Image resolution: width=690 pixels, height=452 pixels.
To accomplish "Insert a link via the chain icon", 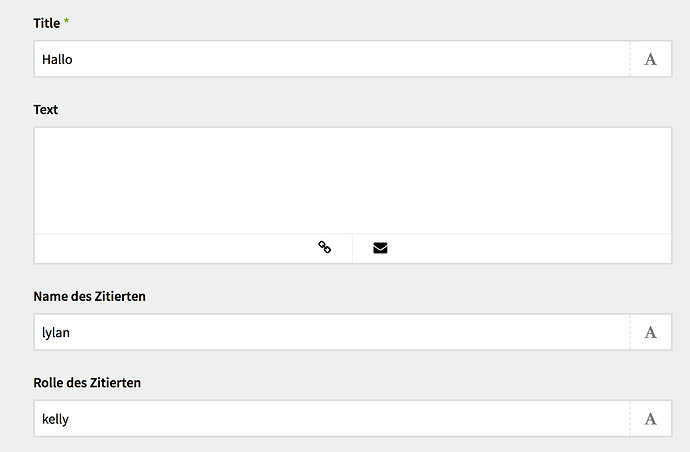I will coord(324,248).
